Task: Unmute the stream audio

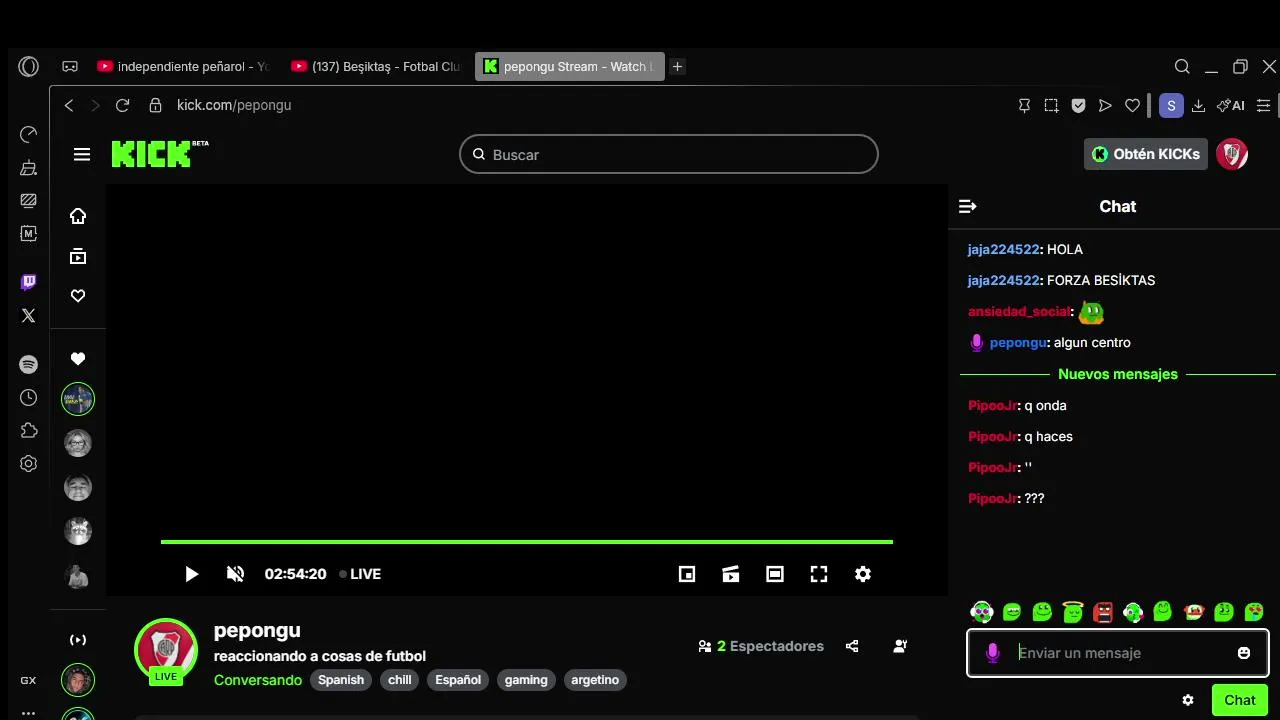Action: (235, 574)
